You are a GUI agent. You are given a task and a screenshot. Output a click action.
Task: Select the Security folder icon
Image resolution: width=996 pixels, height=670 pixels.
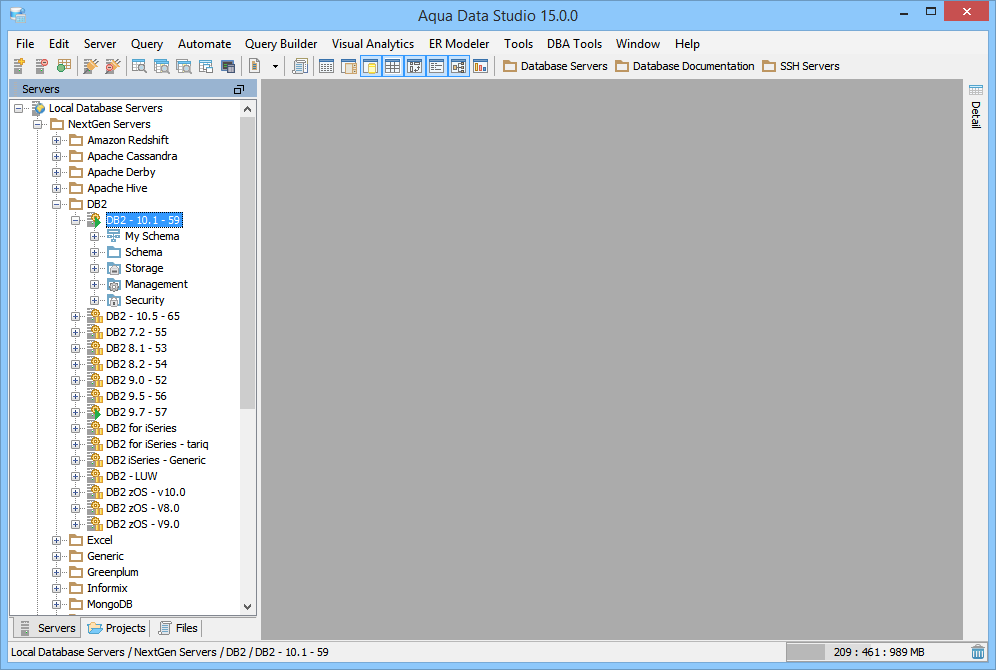pyautogui.click(x=114, y=300)
